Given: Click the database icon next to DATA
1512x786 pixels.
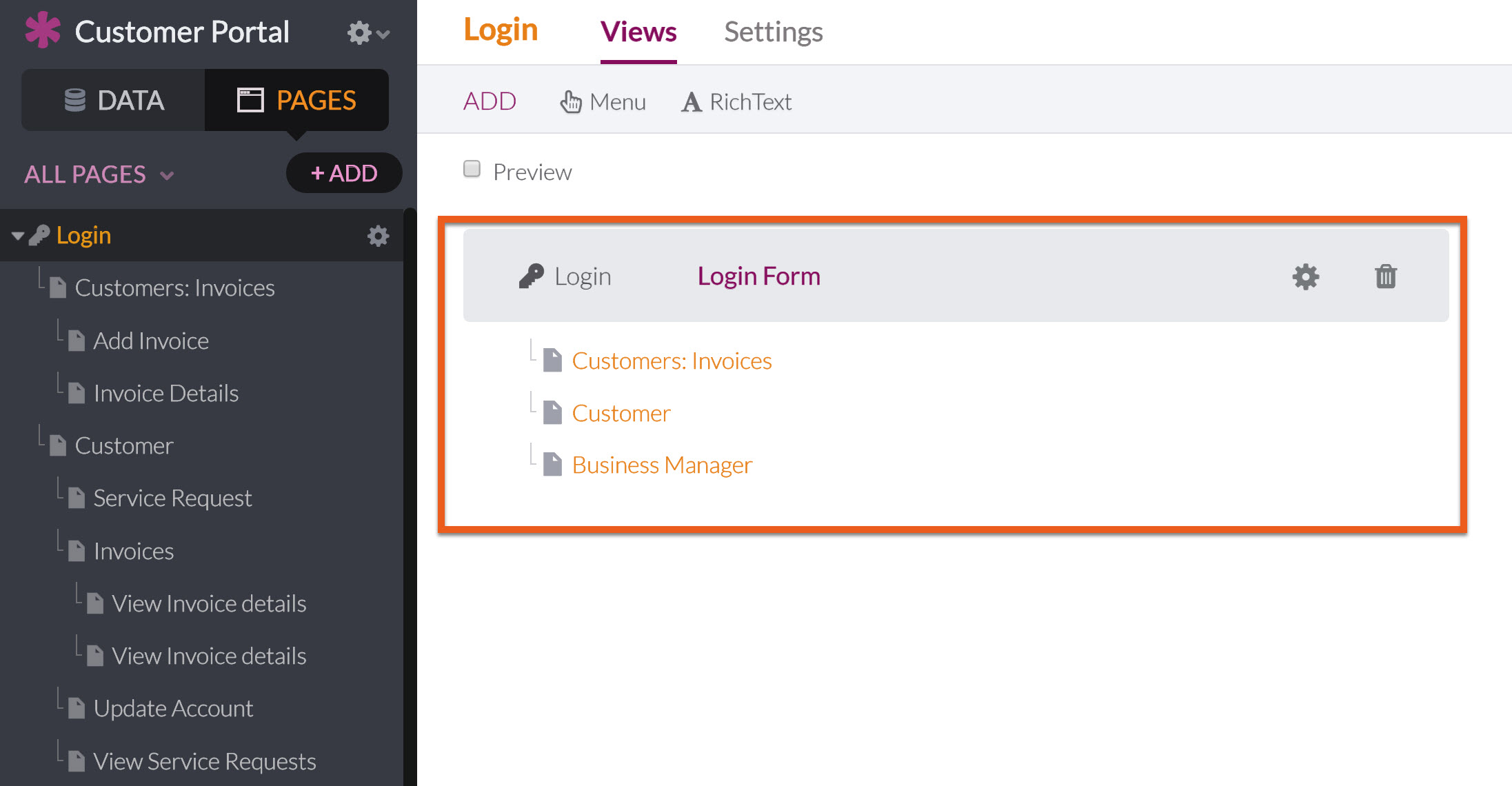Looking at the screenshot, I should click(x=75, y=100).
